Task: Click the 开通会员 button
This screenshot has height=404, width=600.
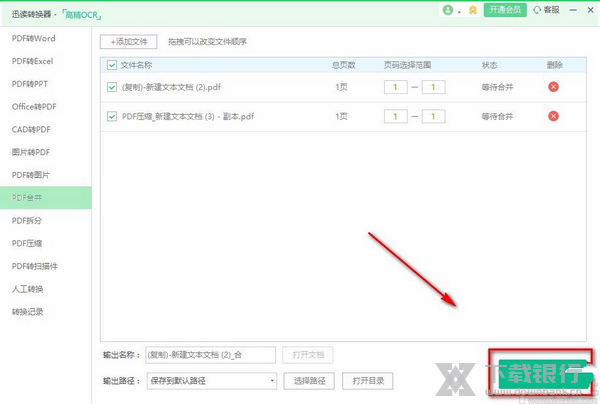Action: pos(505,10)
